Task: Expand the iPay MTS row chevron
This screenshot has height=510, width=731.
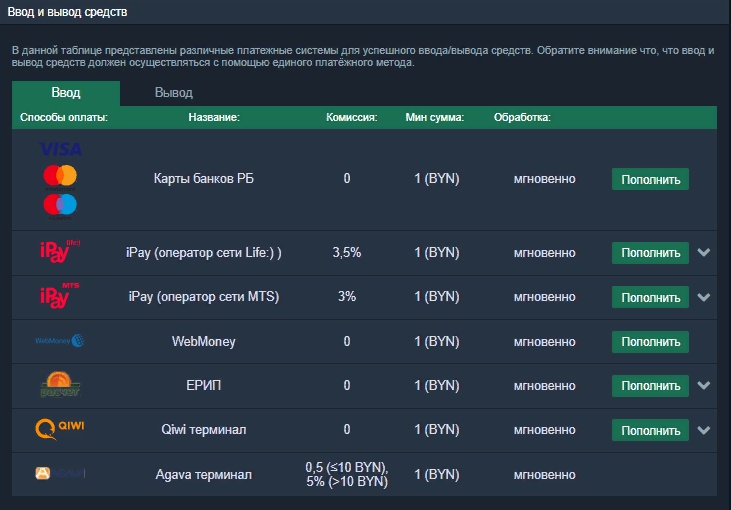Action: coord(703,296)
